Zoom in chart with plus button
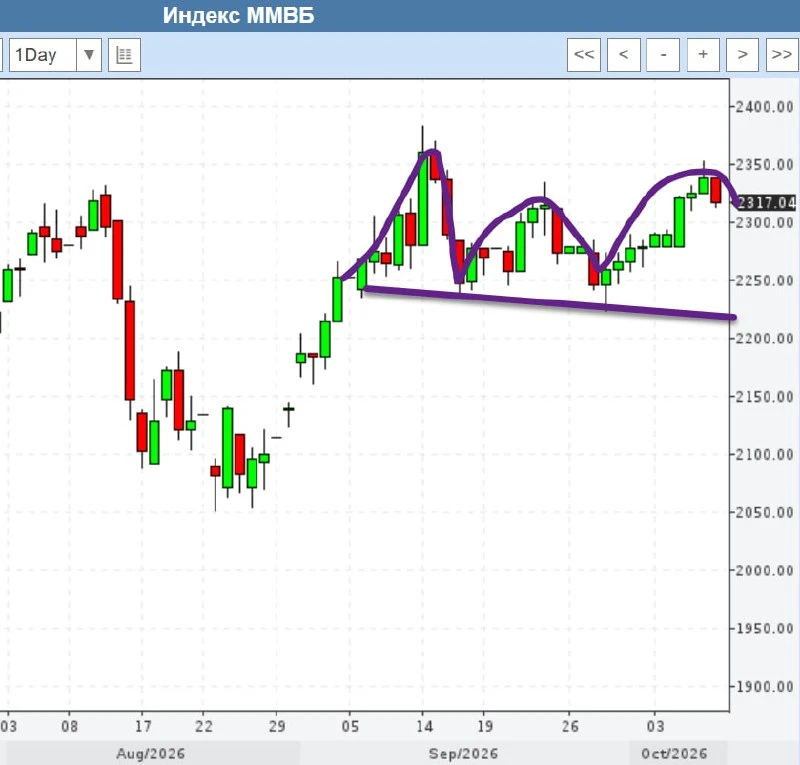The height and width of the screenshot is (765, 800). coord(703,55)
